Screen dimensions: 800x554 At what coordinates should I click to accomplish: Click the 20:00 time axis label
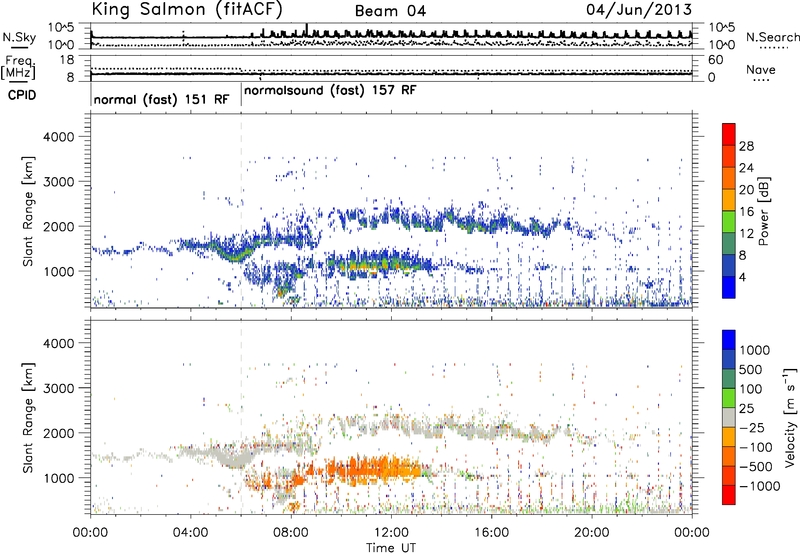click(592, 533)
